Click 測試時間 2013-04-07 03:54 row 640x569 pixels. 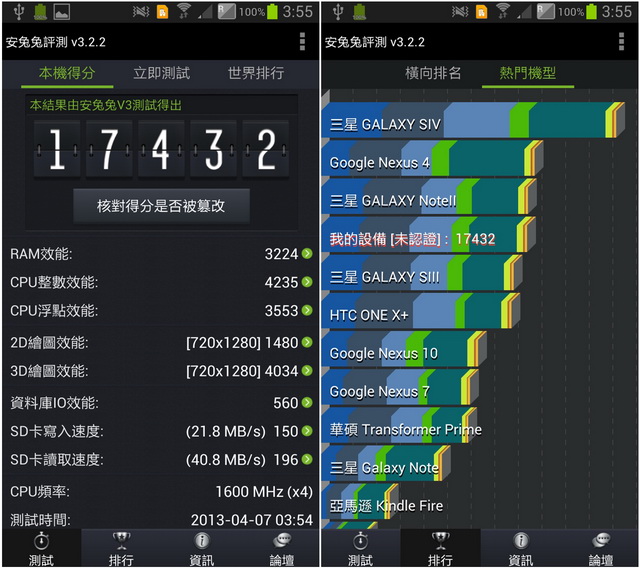click(161, 520)
